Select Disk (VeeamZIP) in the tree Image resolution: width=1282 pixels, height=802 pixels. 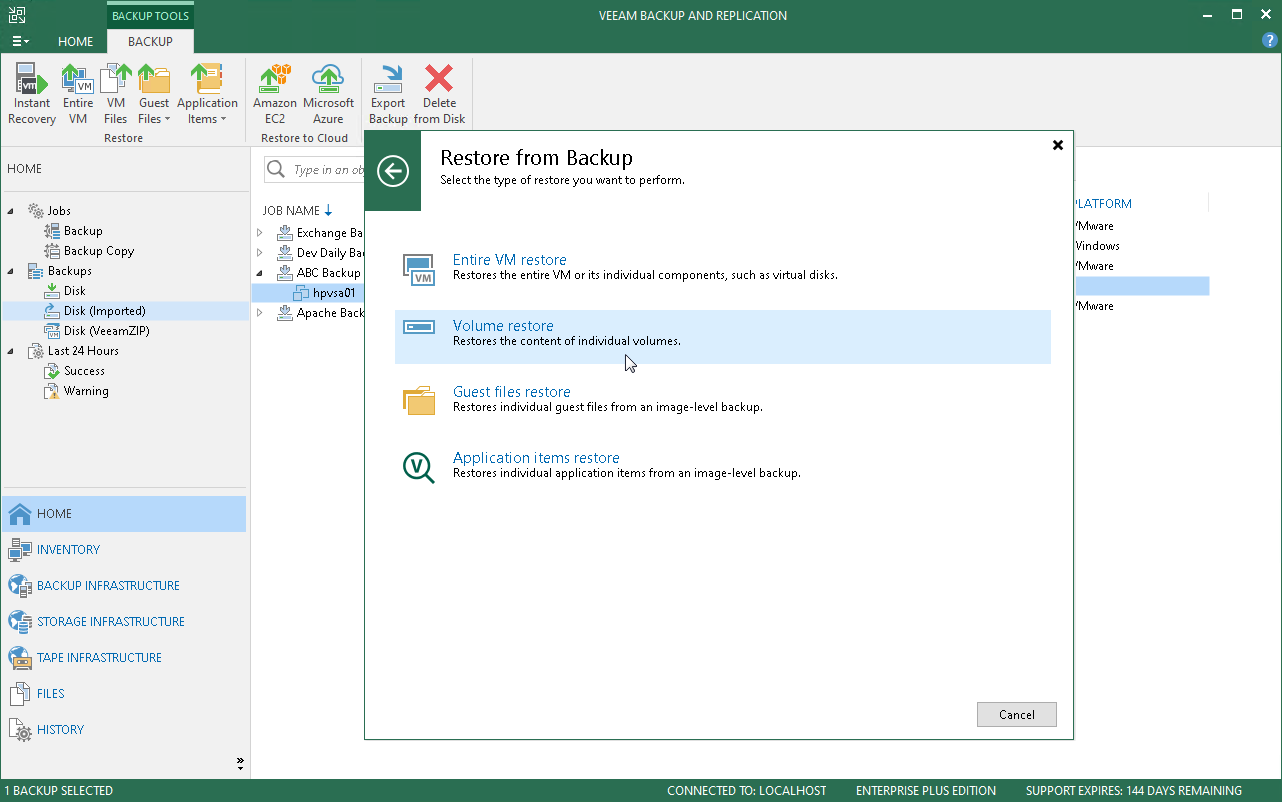point(106,331)
